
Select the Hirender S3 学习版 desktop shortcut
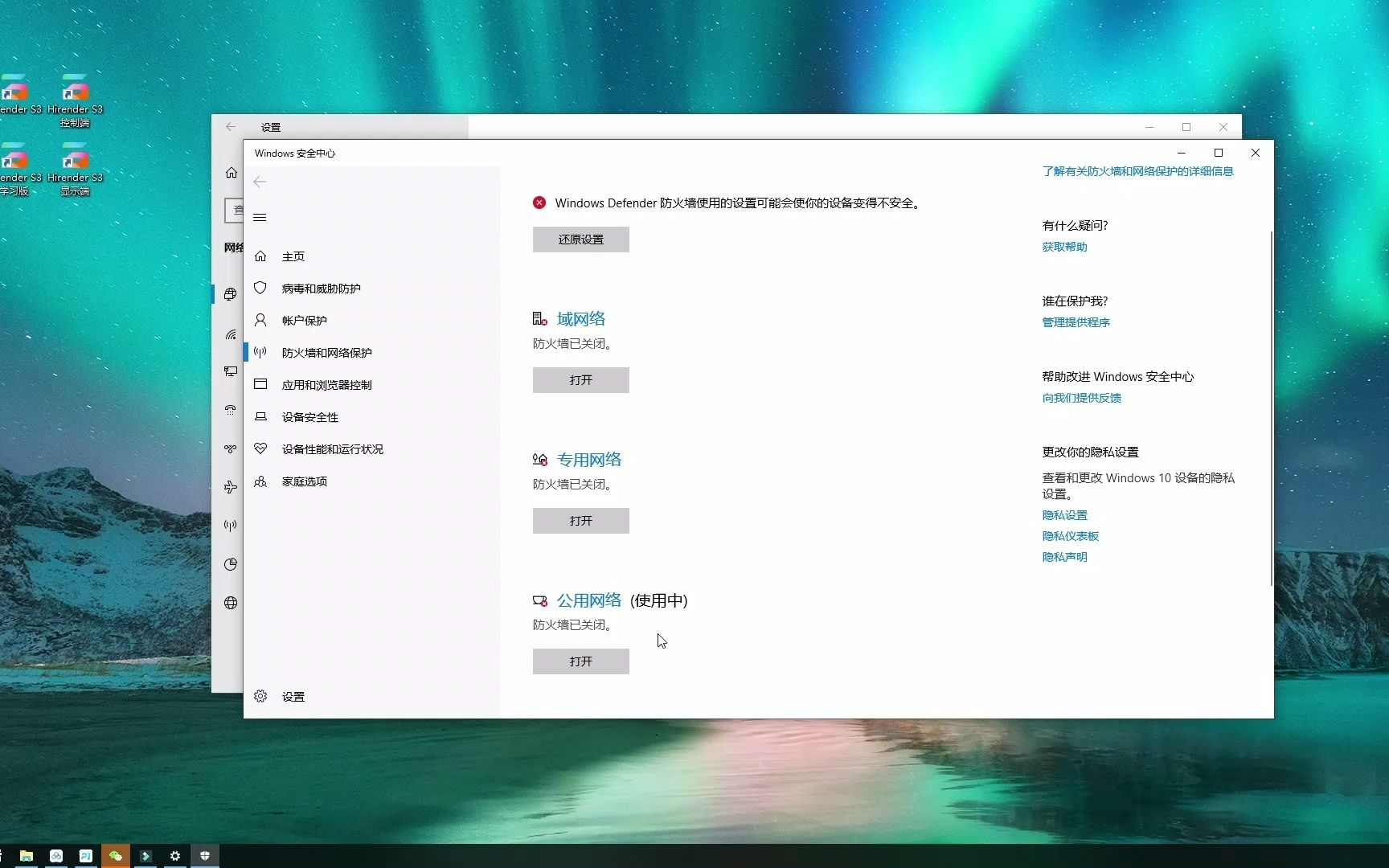(16, 170)
